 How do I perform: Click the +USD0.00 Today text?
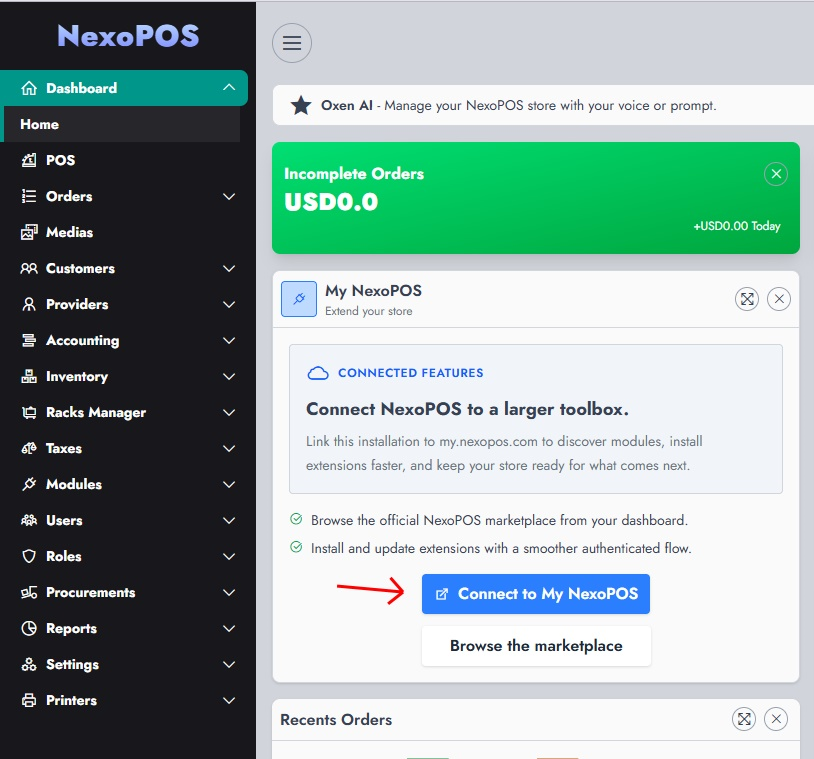(737, 226)
